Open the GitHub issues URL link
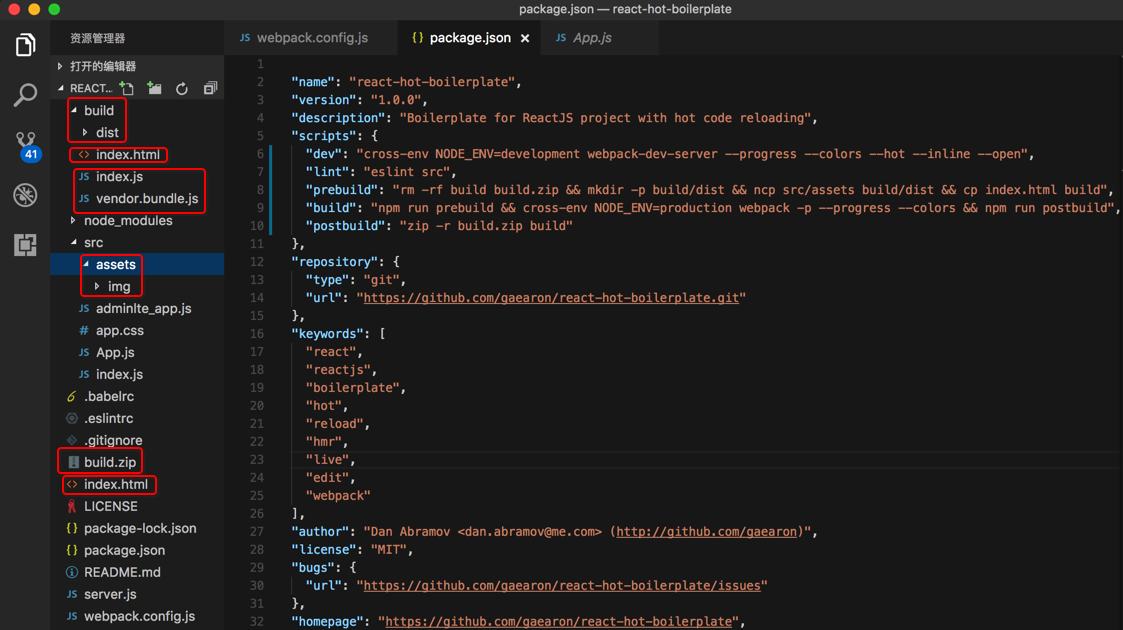The width and height of the screenshot is (1123, 630). pyautogui.click(x=564, y=586)
